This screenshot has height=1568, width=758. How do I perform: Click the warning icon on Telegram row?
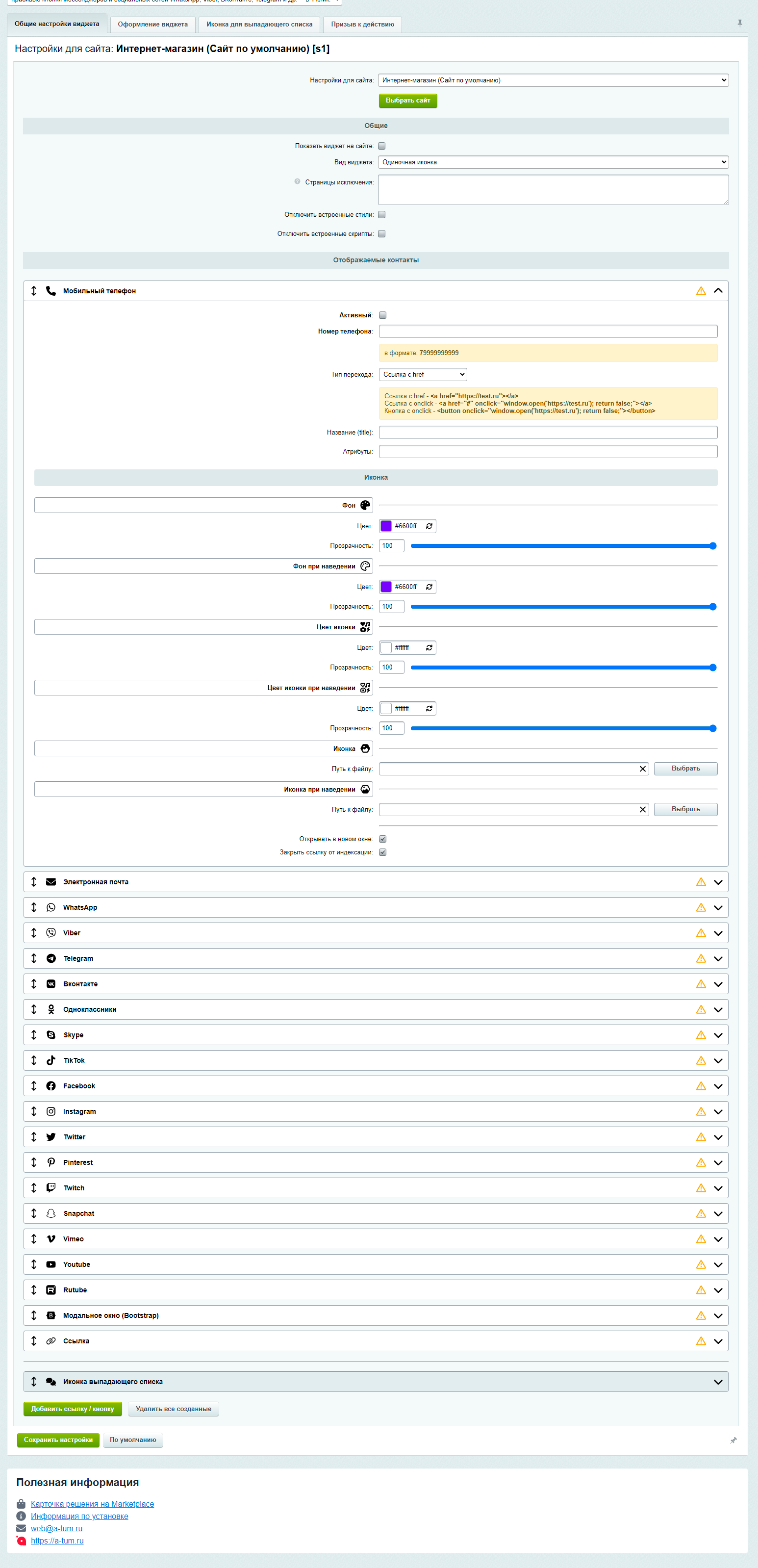coord(701,958)
